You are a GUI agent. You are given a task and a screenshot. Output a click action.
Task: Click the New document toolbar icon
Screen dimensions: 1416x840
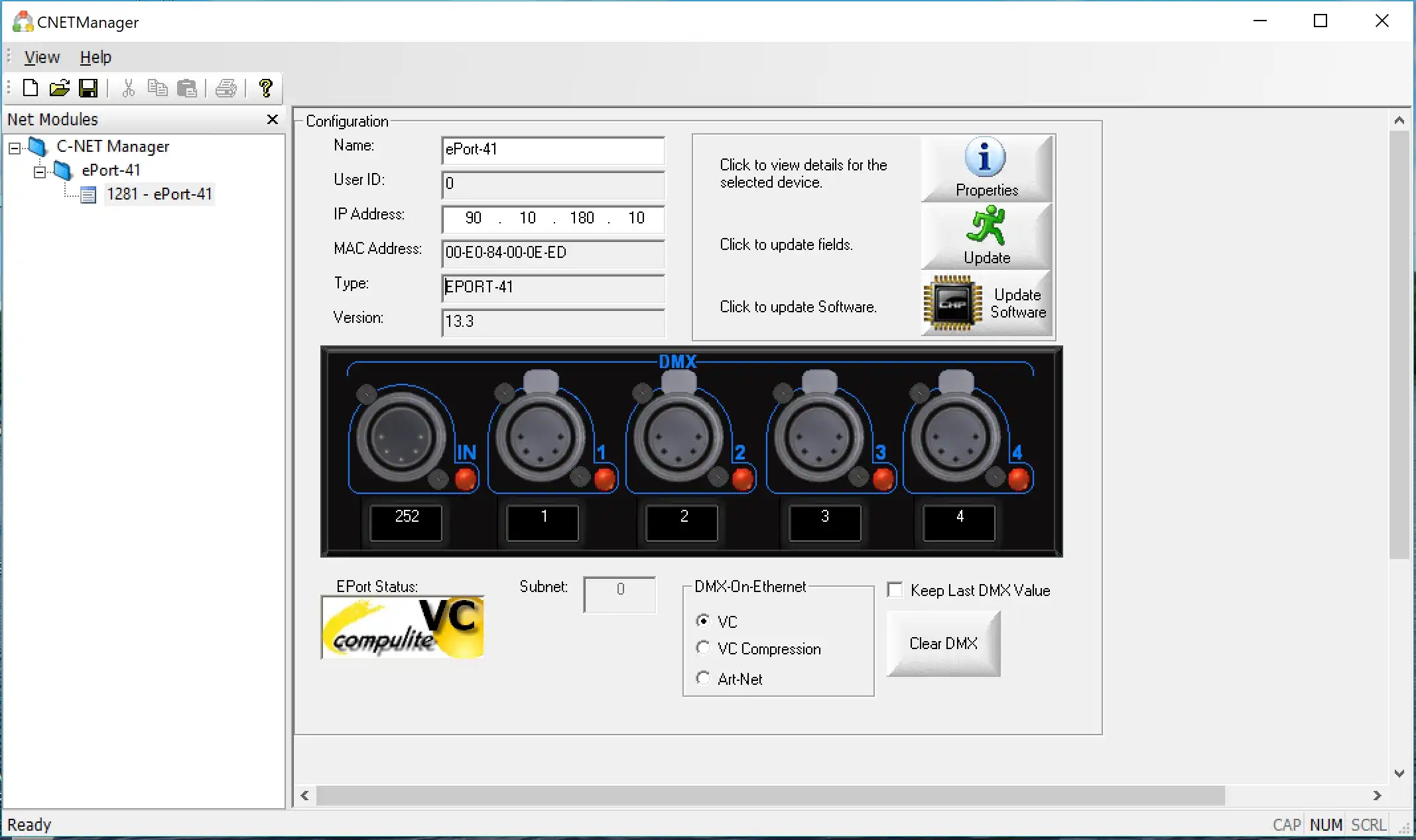(31, 88)
